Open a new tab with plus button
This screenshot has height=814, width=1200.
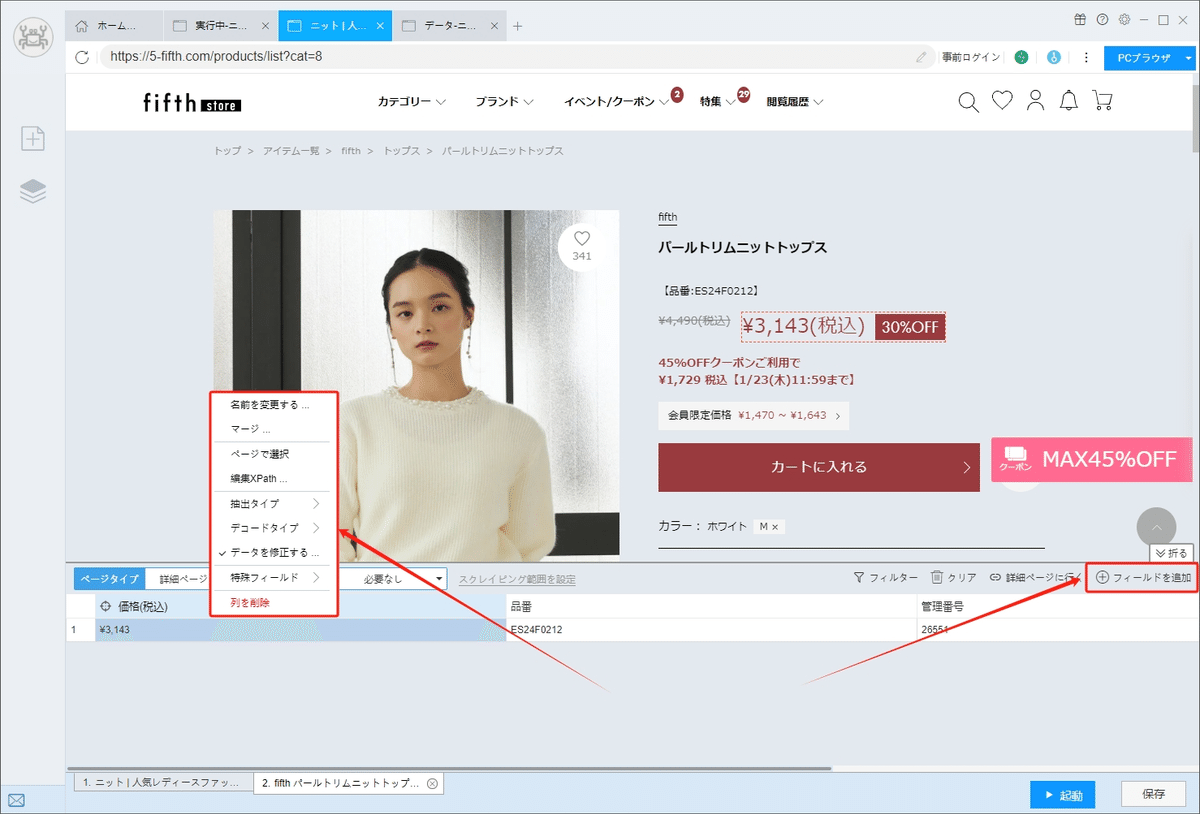tap(517, 26)
